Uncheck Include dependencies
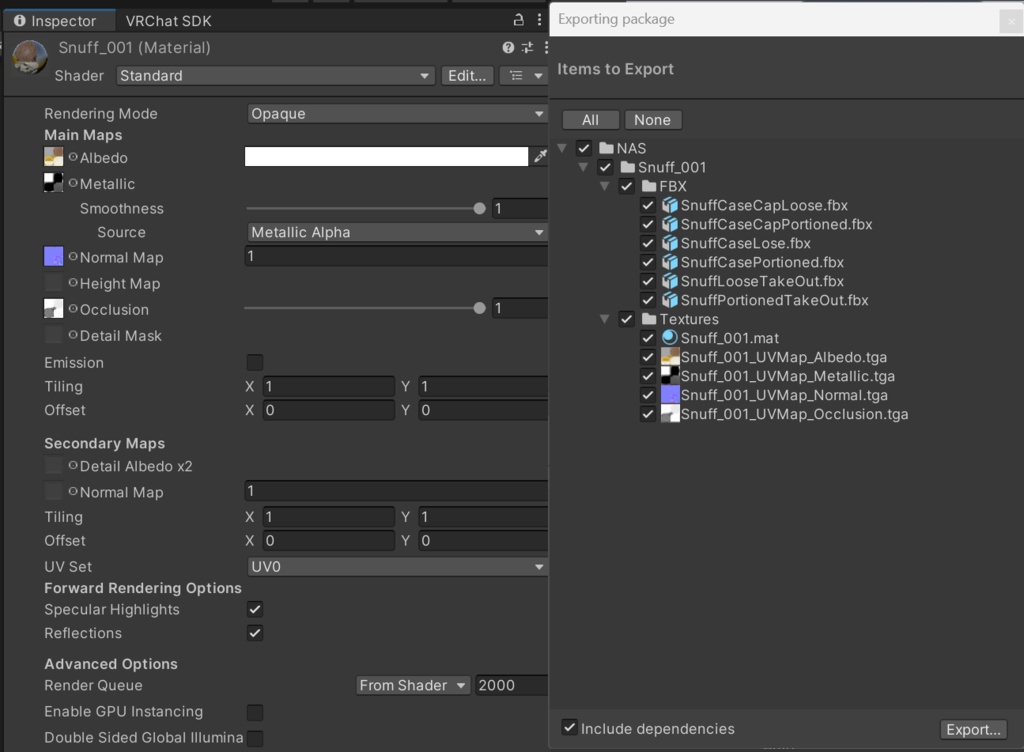Screen dimensions: 1024x752 (x=569, y=727)
